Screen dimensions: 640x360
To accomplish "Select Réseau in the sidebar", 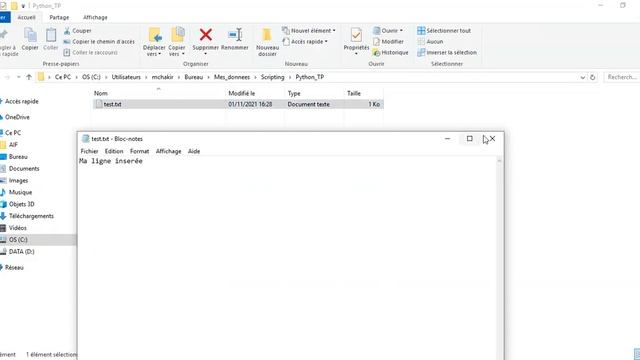I will click(14, 267).
